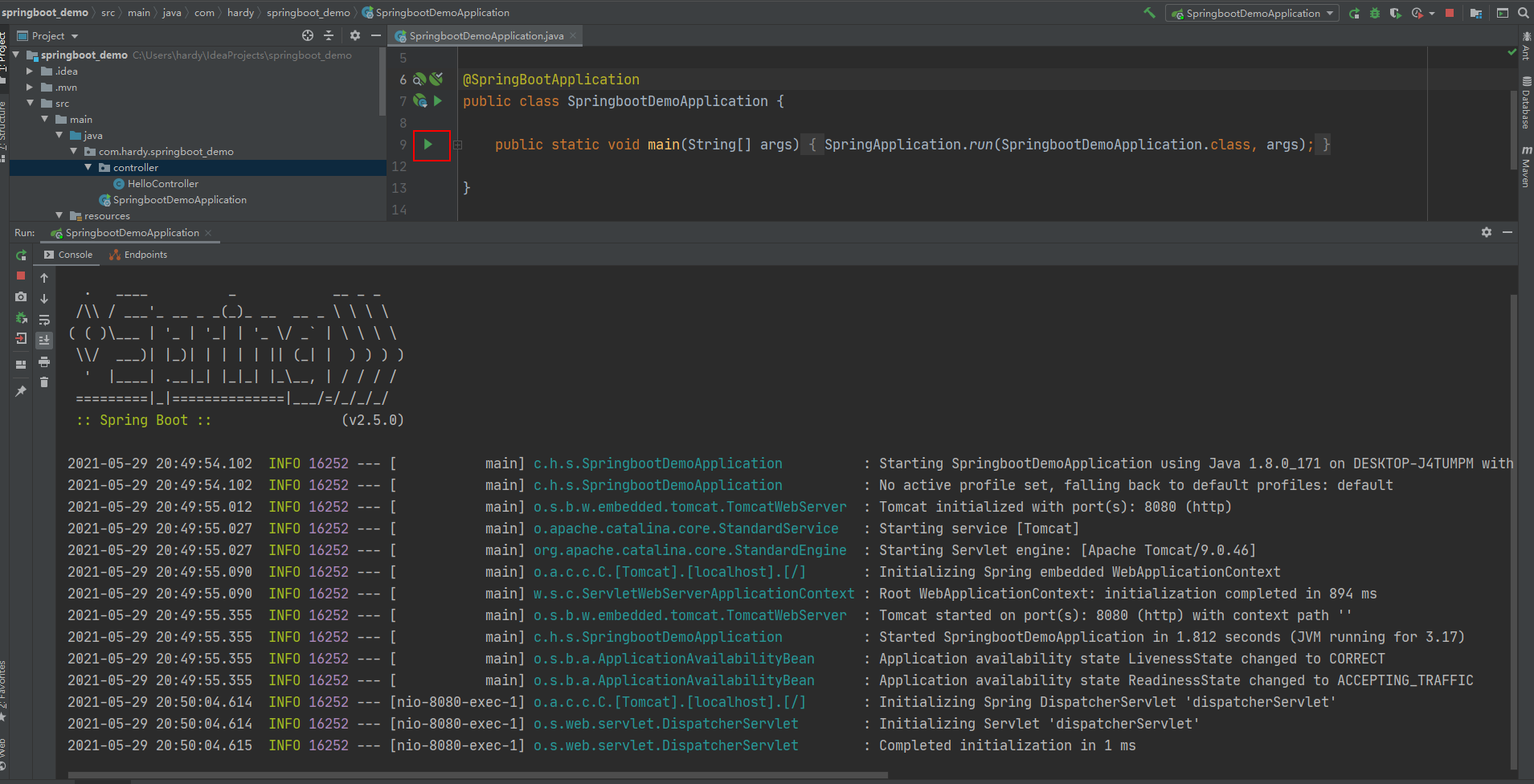Run with Coverage from top toolbar
This screenshot has height=784, width=1534.
point(1395,13)
